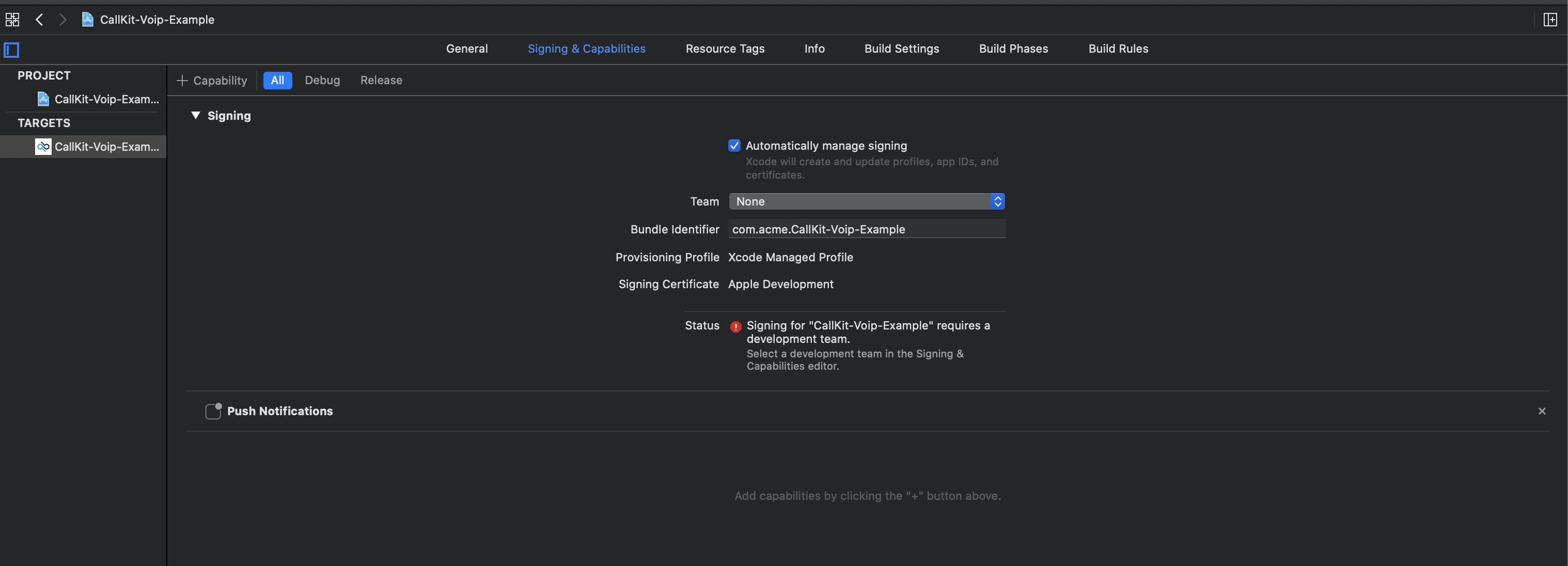Add a new Capability

click(x=211, y=81)
